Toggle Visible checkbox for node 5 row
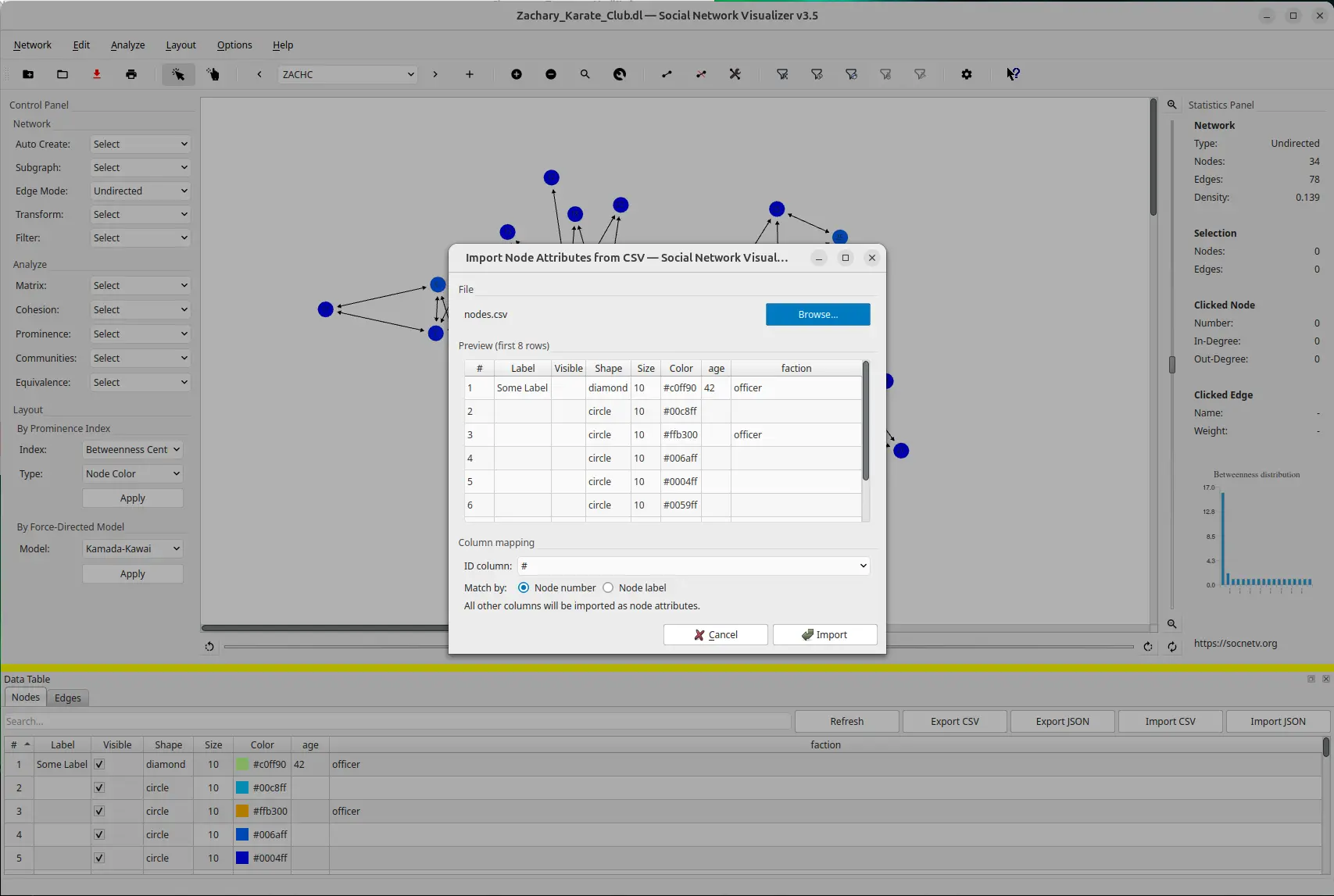This screenshot has width=1334, height=896. 99,858
